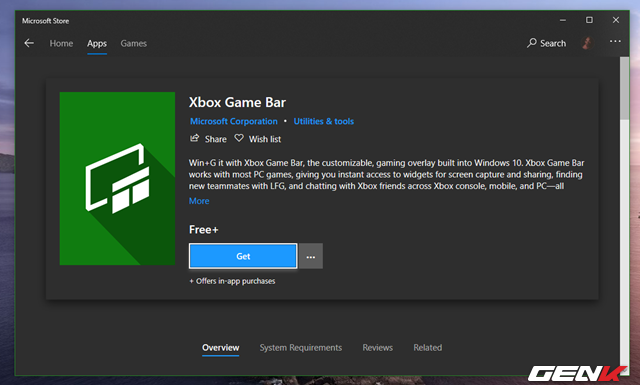Add to Wish list with heart icon
The height and width of the screenshot is (385, 640).
[x=239, y=138]
